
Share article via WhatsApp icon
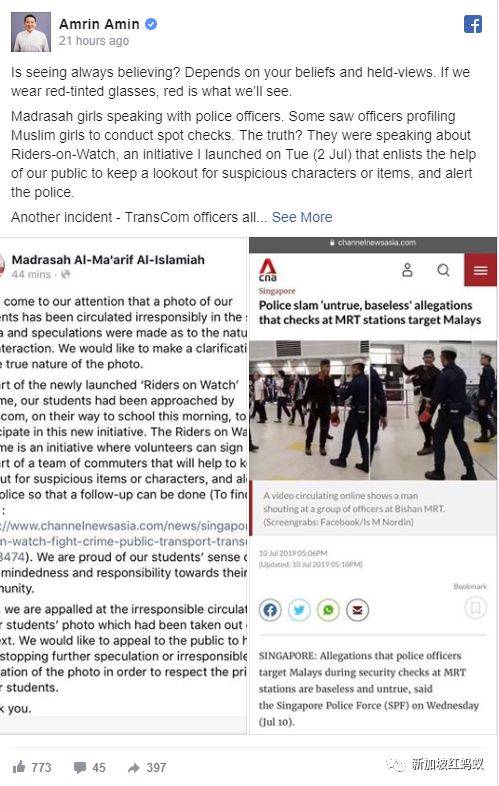(x=328, y=610)
